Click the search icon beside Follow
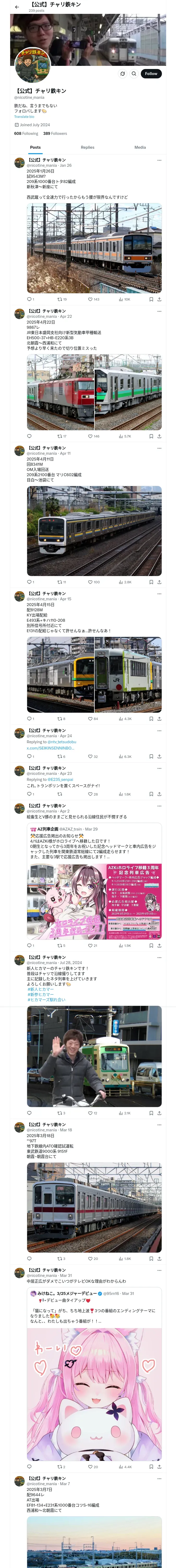Screen dimensions: 176x1568 (134, 74)
